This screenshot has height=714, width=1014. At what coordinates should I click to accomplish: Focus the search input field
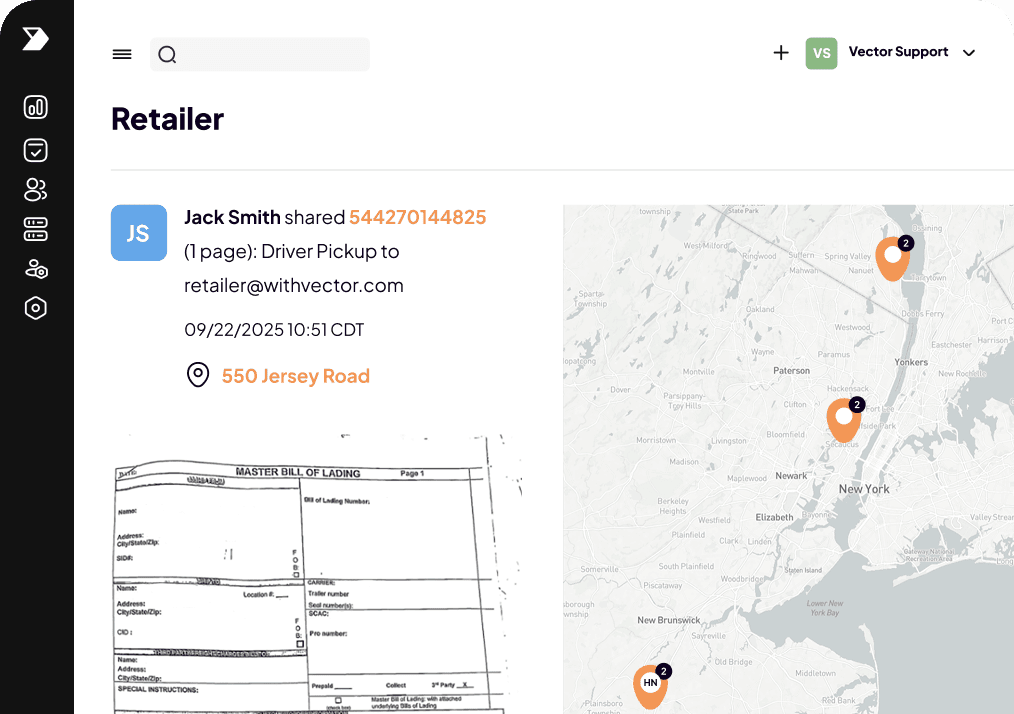[270, 55]
